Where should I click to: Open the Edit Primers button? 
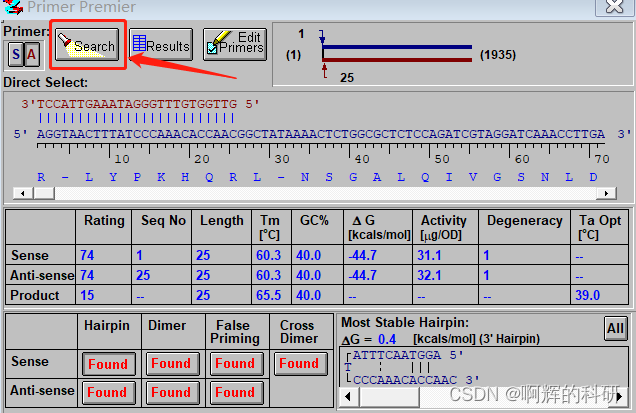(235, 45)
